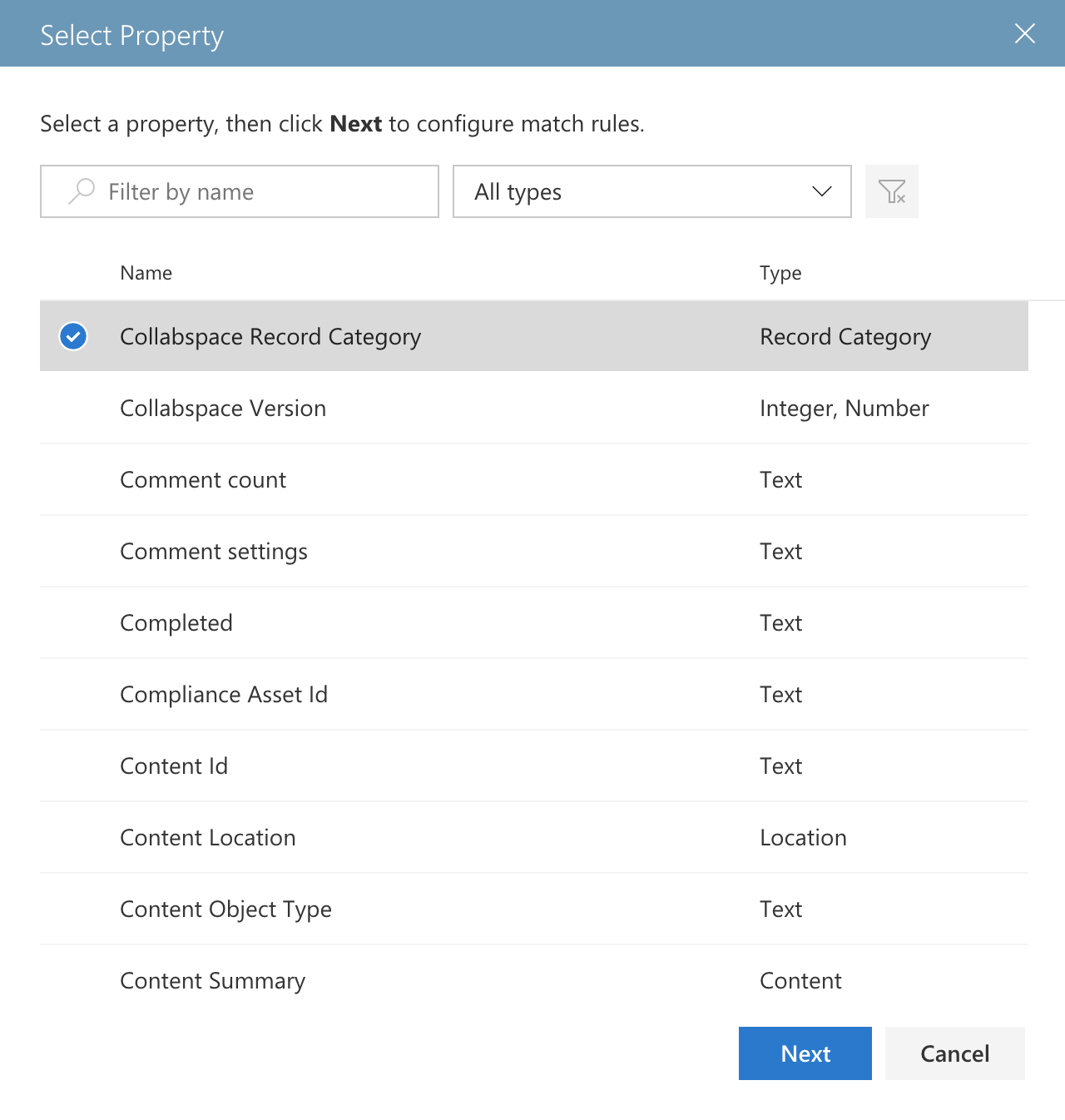Select the Comment count property

[534, 479]
